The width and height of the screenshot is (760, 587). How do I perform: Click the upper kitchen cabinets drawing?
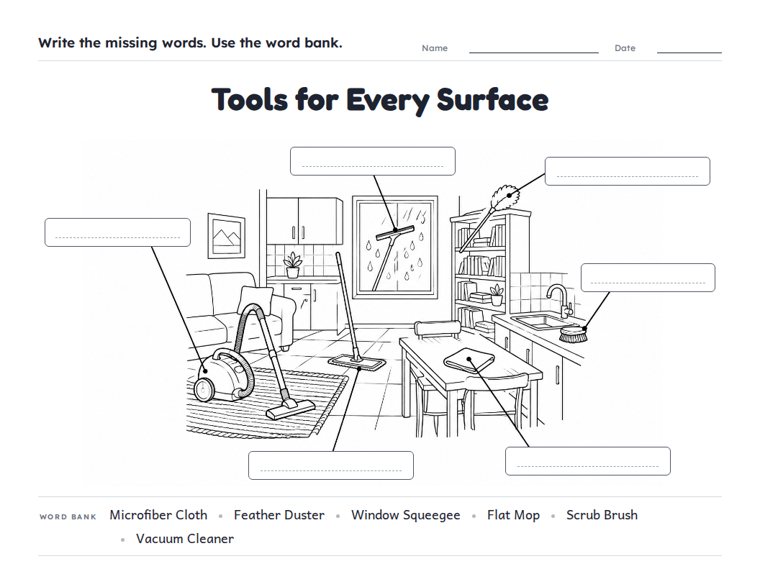tap(304, 221)
